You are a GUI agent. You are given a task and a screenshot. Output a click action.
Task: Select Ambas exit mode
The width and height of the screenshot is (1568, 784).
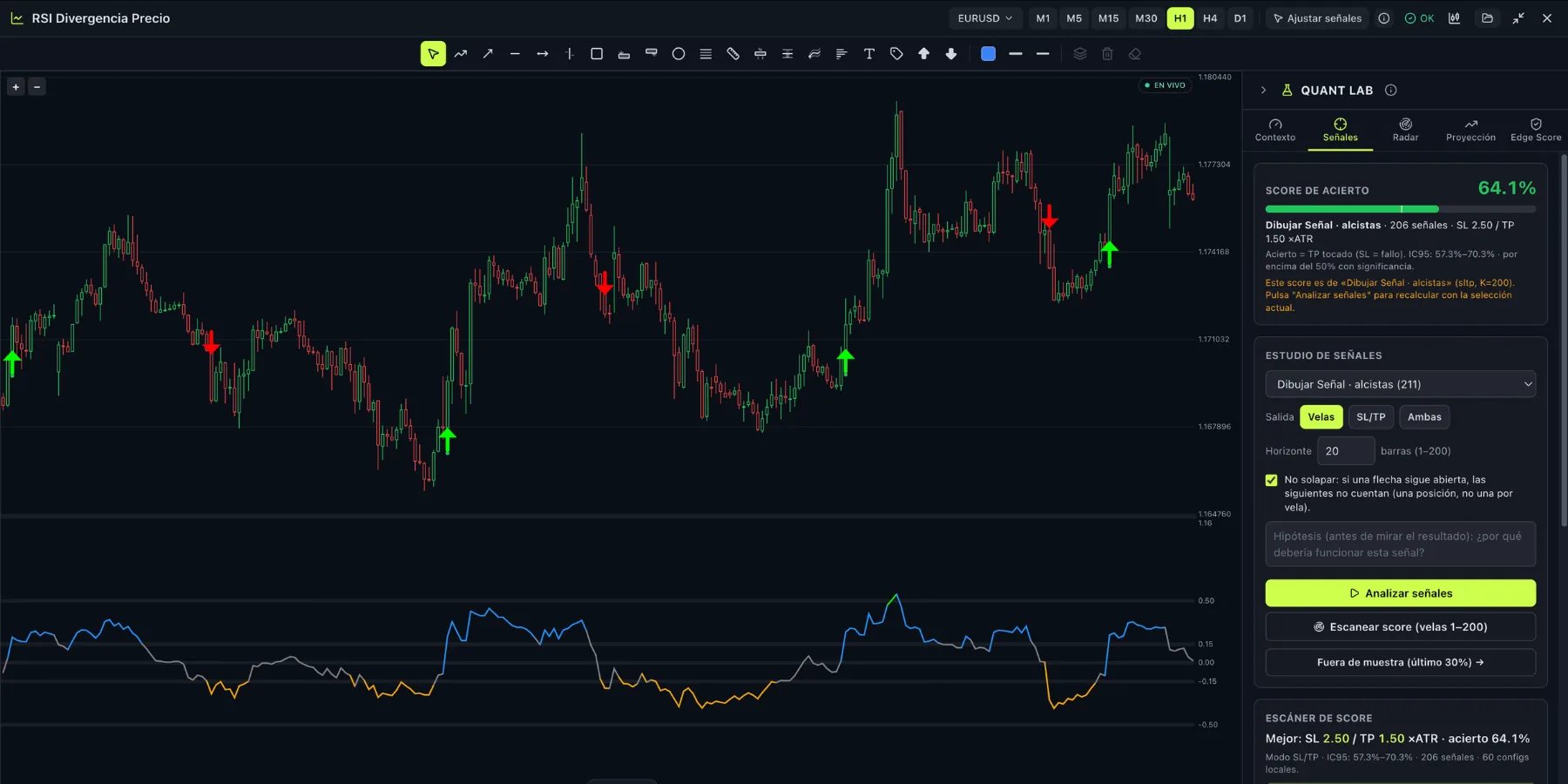1424,417
